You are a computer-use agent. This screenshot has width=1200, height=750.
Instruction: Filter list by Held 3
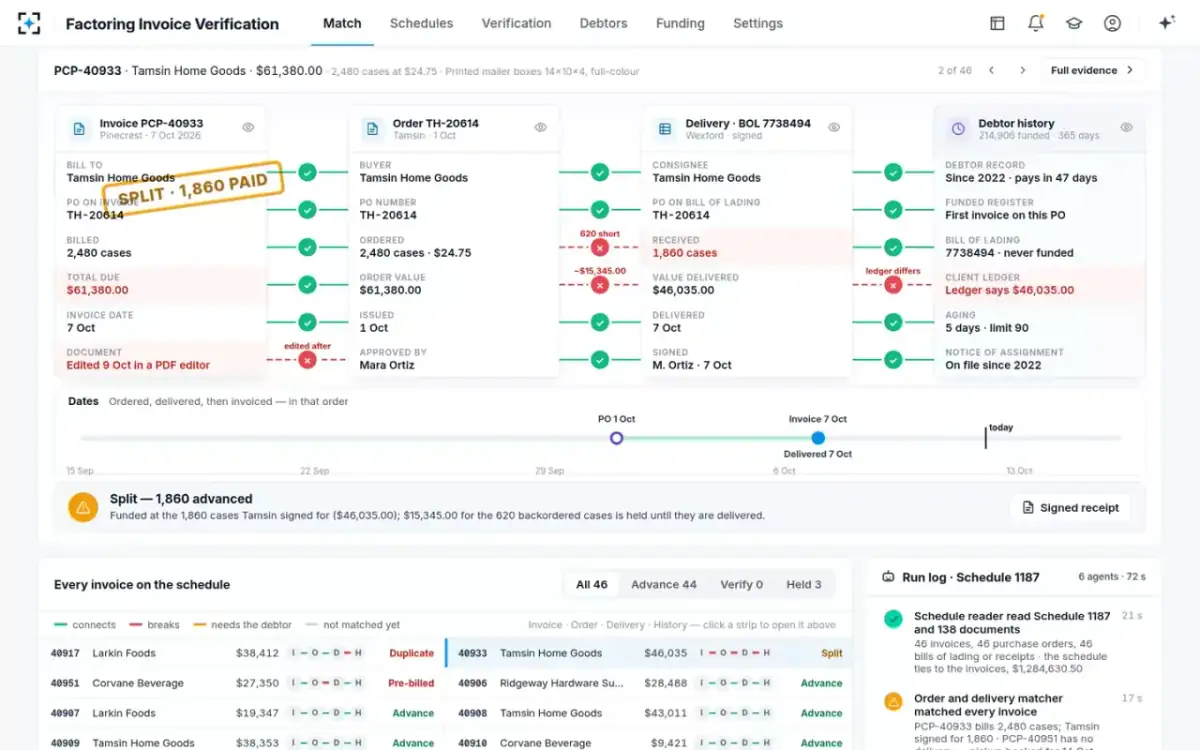[x=803, y=585]
